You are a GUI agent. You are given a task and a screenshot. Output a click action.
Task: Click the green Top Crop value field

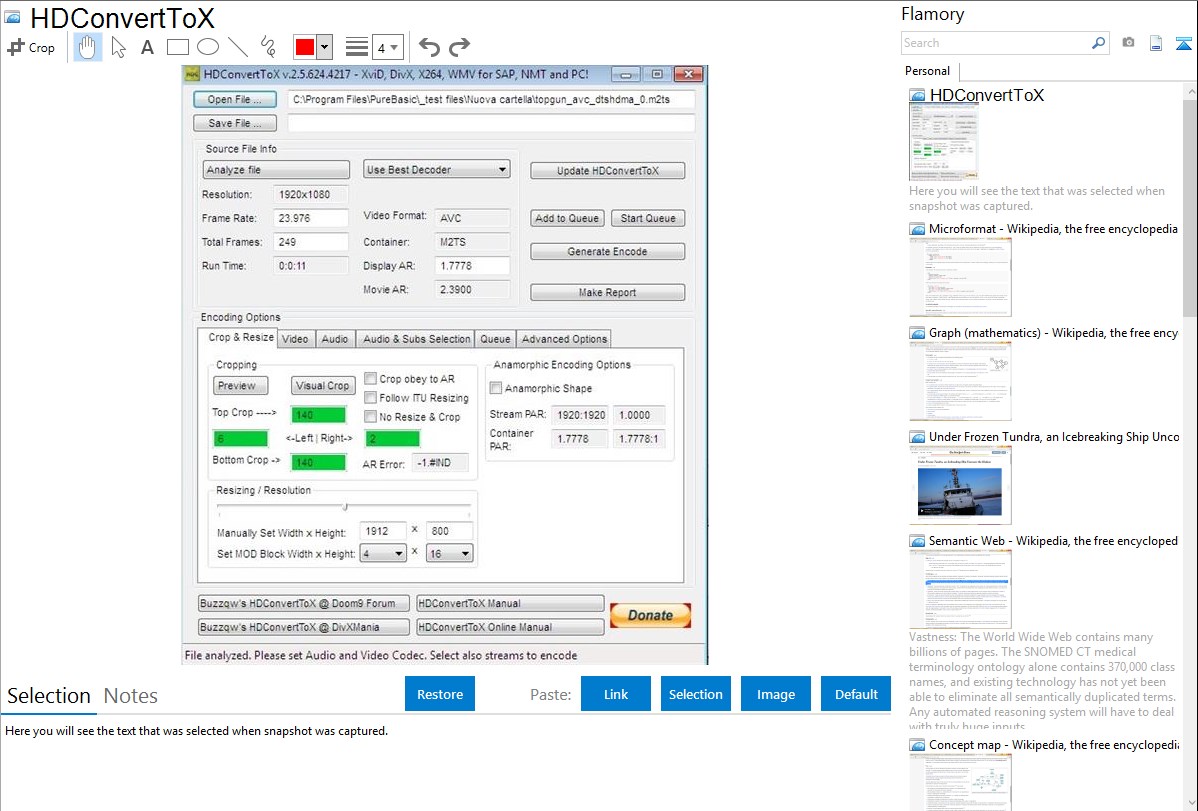pyautogui.click(x=319, y=415)
